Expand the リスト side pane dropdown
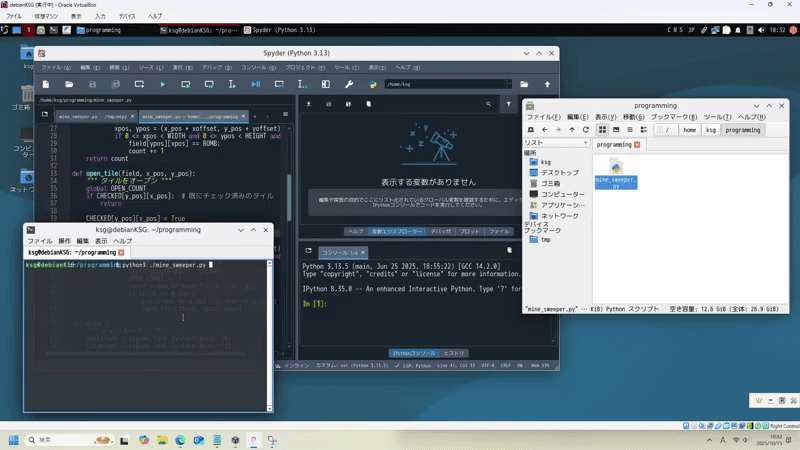The width and height of the screenshot is (800, 450). pos(583,143)
